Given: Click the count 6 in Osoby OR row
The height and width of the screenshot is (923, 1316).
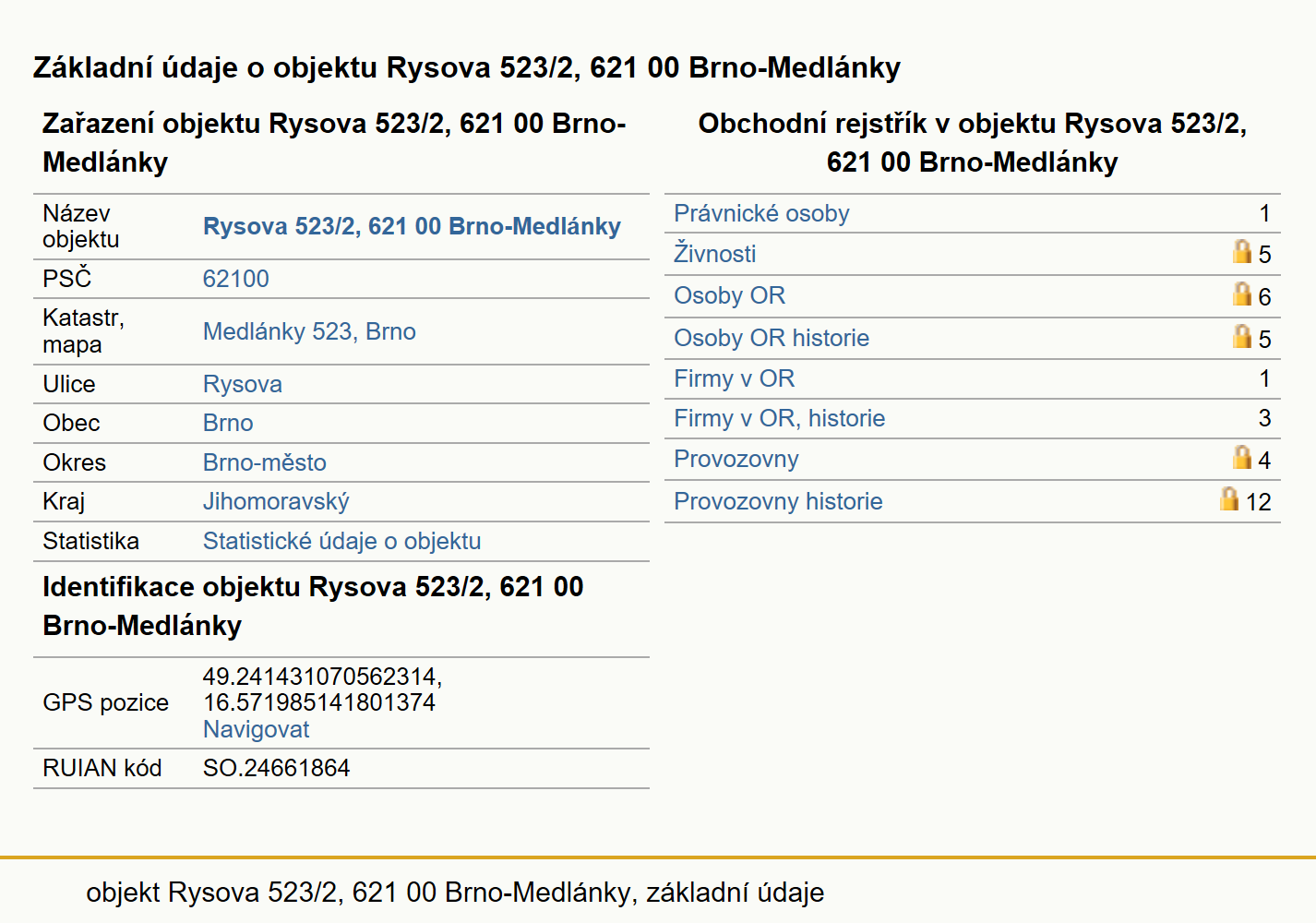Looking at the screenshot, I should [1264, 297].
